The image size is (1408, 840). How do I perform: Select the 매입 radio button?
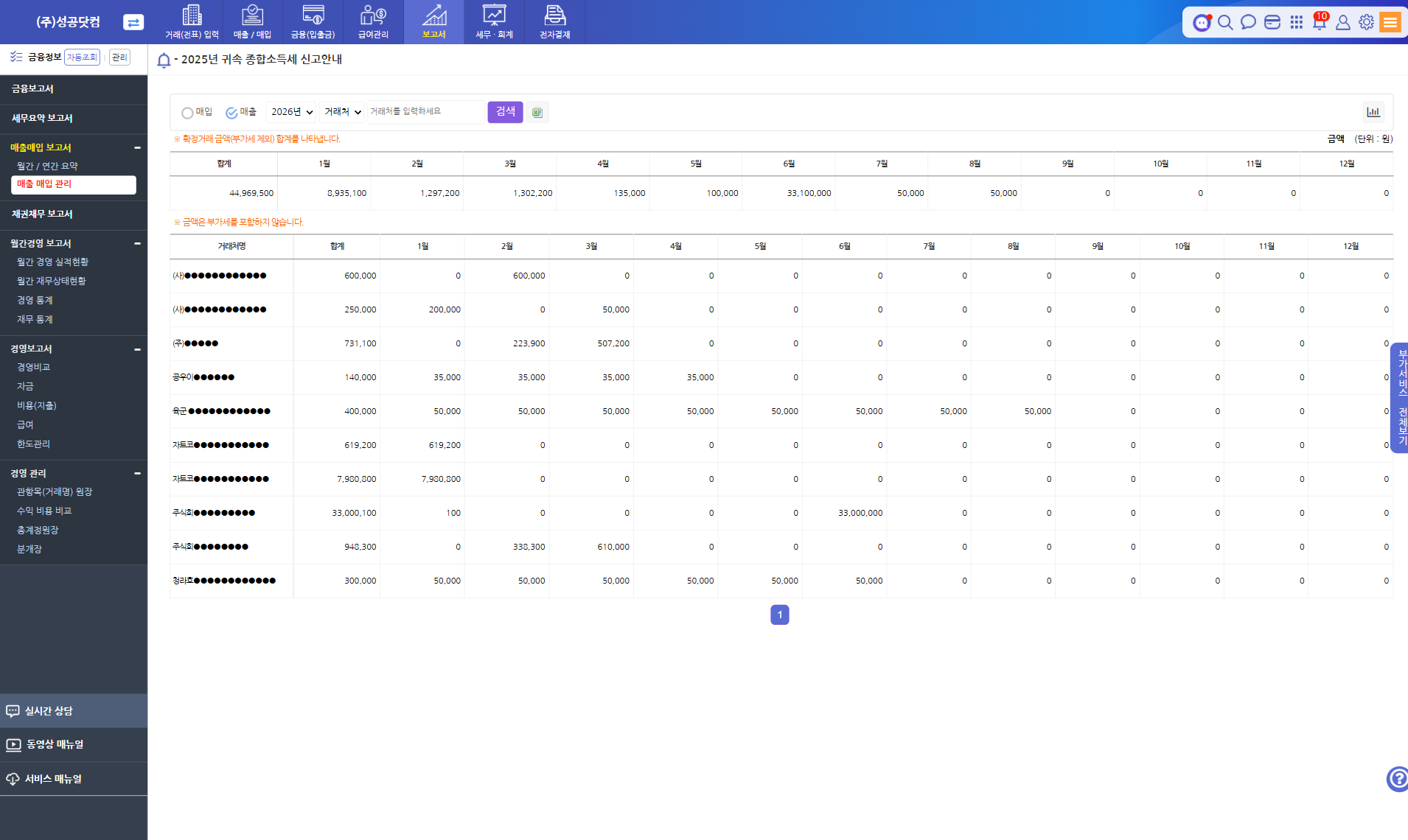(187, 113)
